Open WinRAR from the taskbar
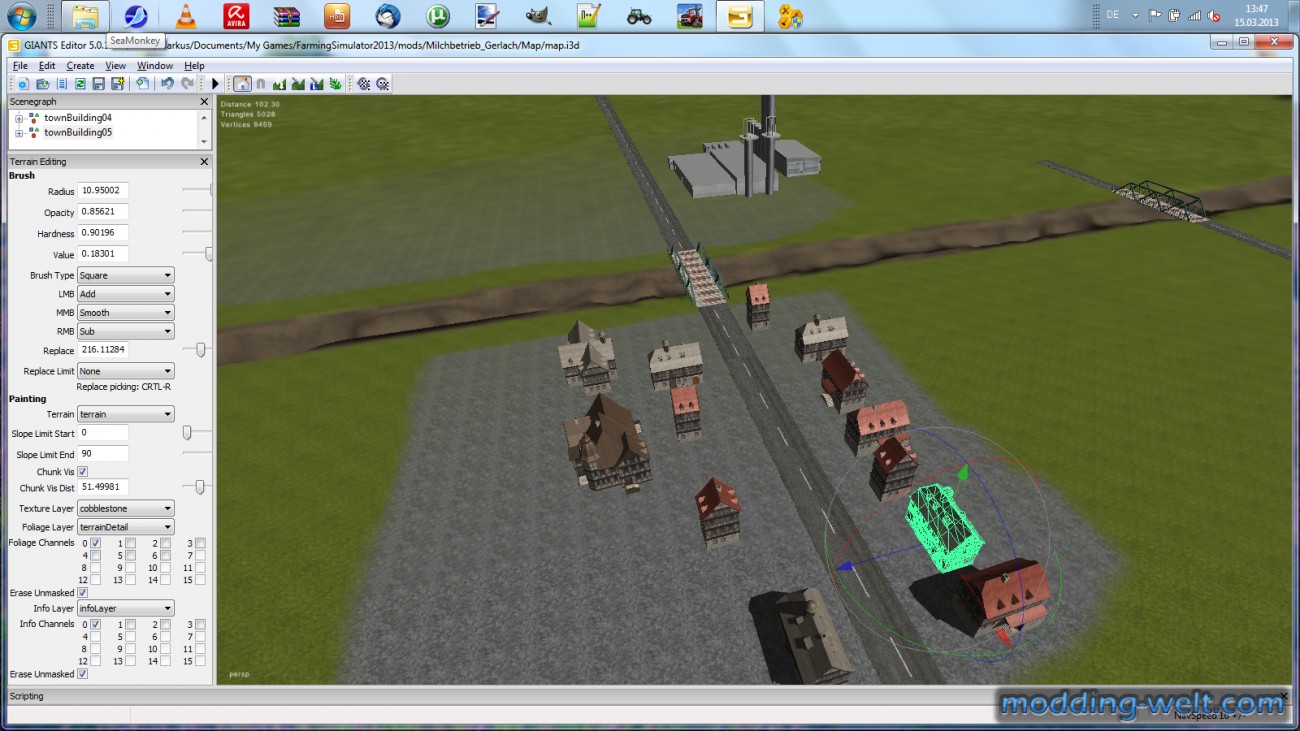 pyautogui.click(x=287, y=16)
